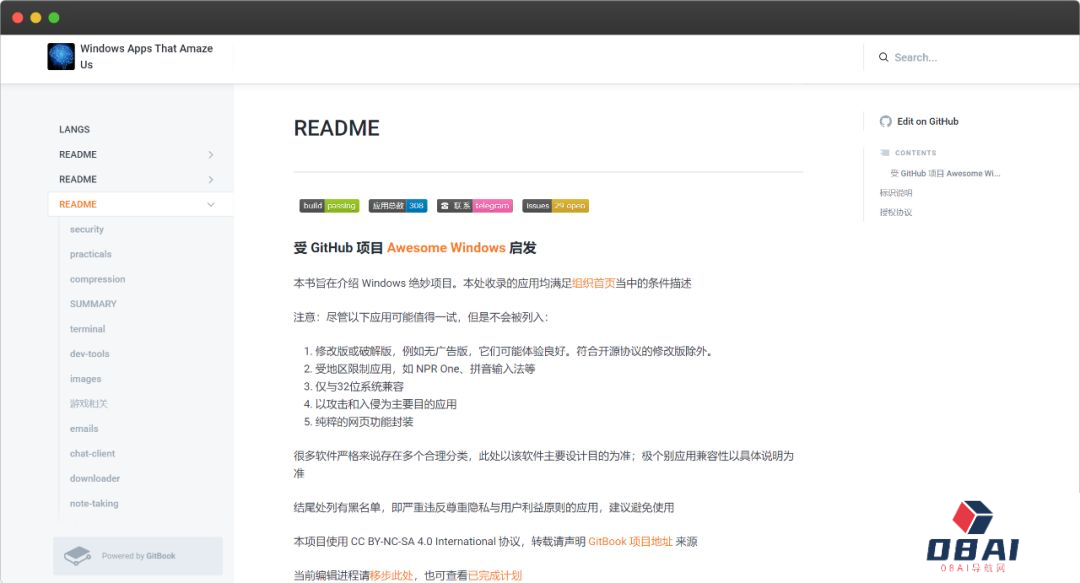The image size is (1080, 583).
Task: Click the 纯粹的网页功能封装 list item
Action: click(x=364, y=422)
